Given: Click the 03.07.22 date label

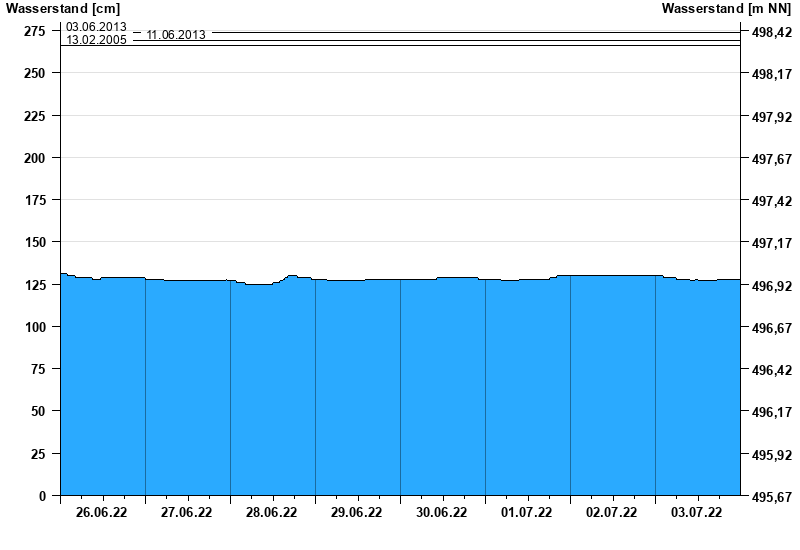Looking at the screenshot, I should click(x=697, y=513).
